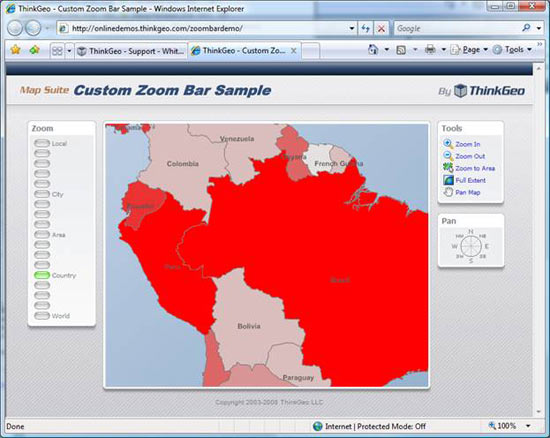Click the browser Forward button
Screen dimensions: 550x438
click(33, 28)
